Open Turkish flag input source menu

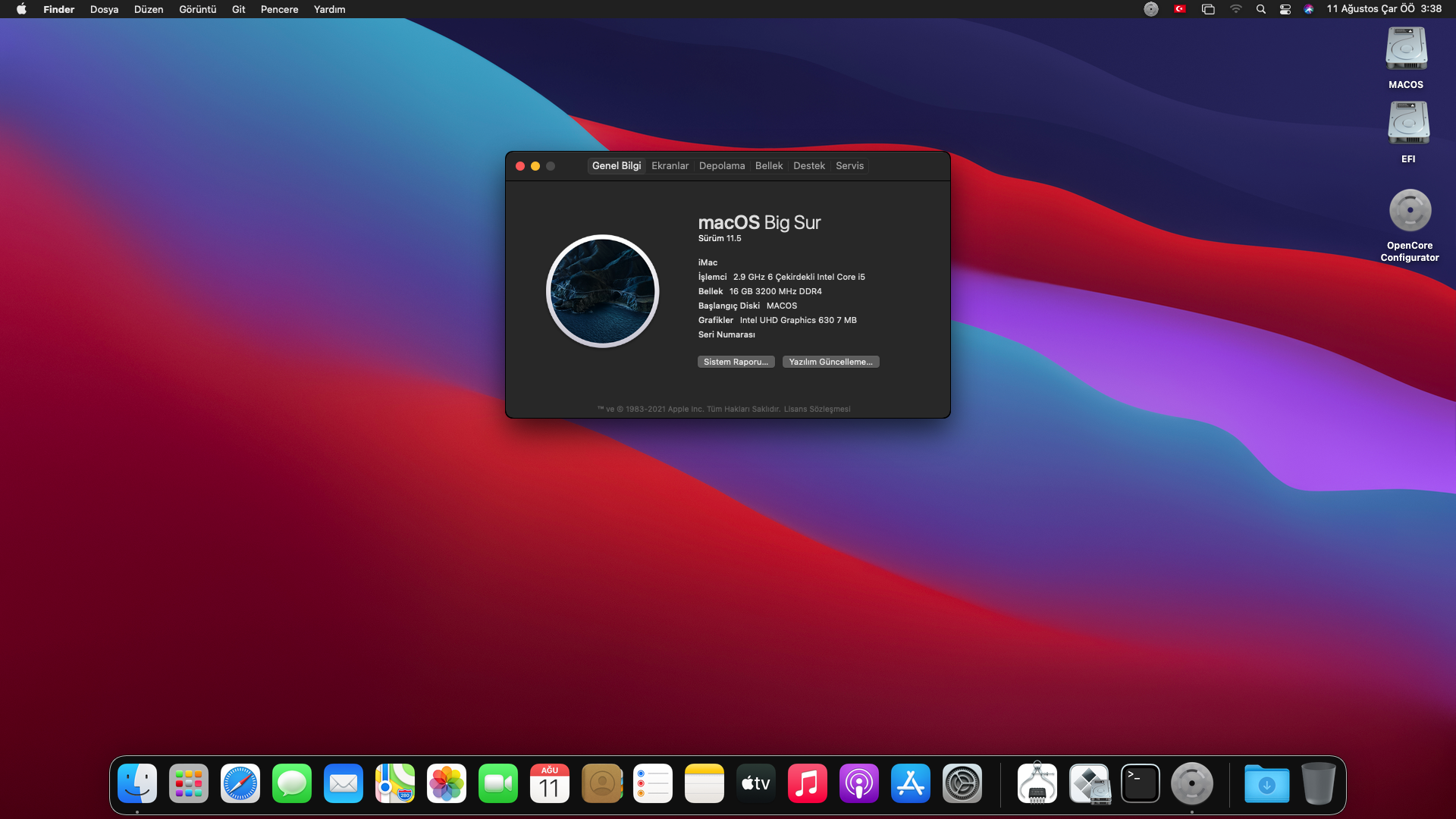click(x=1179, y=9)
